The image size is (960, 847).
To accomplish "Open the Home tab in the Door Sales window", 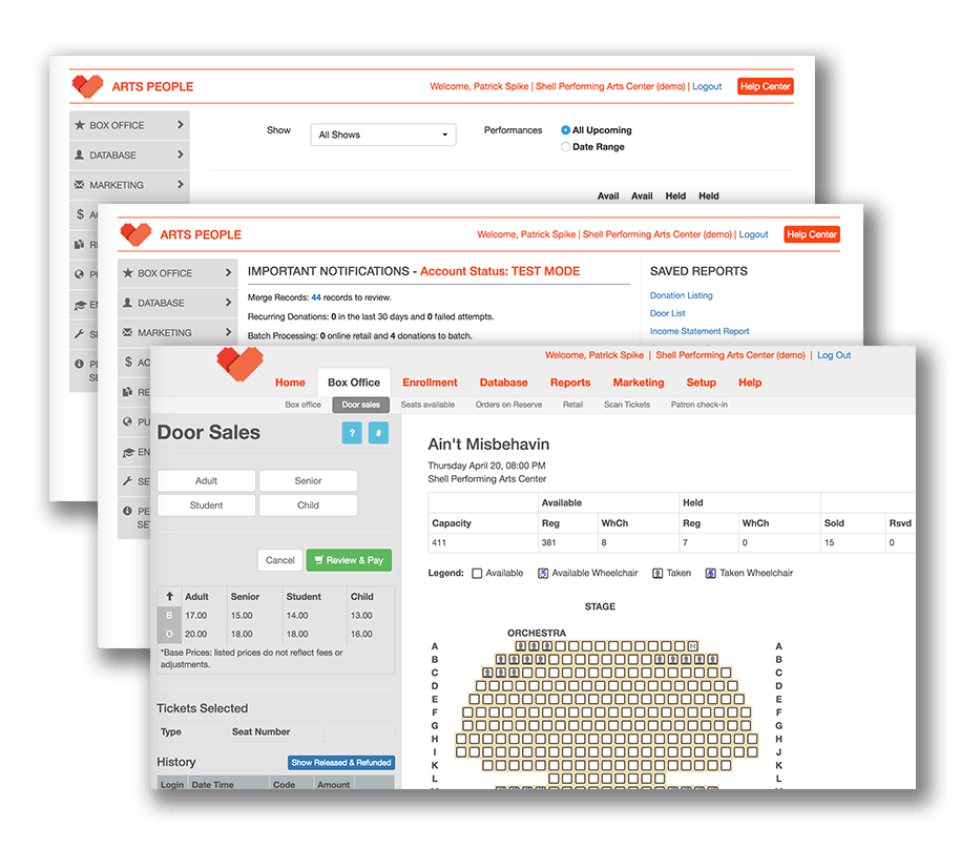I will pos(290,382).
